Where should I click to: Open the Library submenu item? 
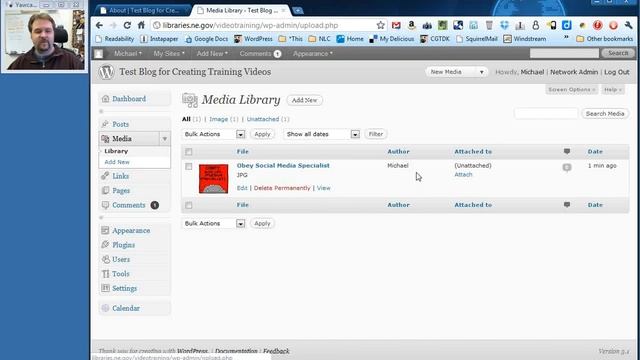point(116,151)
